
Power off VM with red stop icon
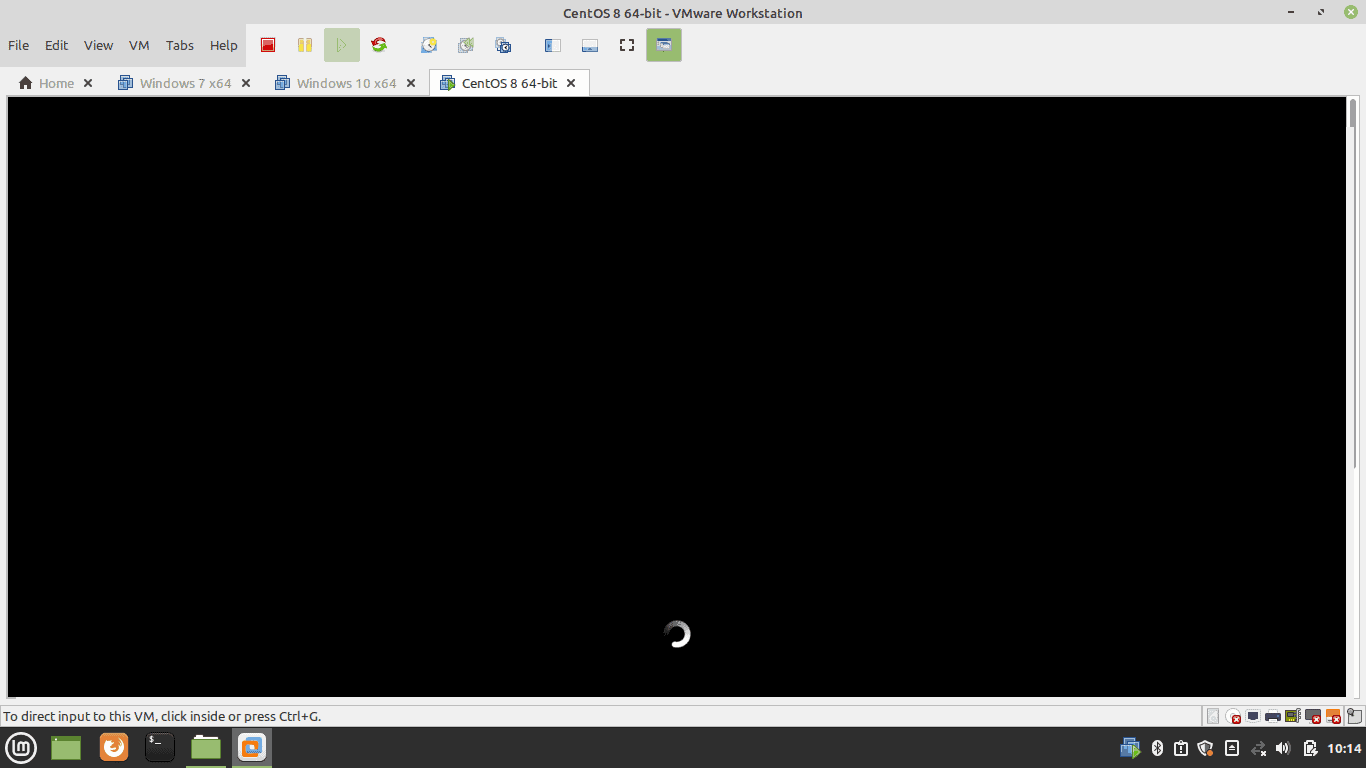[x=268, y=45]
